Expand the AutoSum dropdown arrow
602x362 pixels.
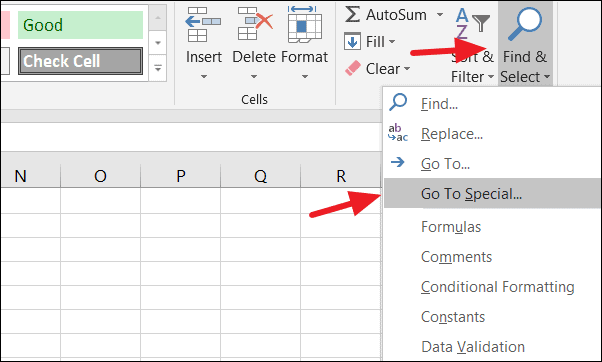pos(440,15)
